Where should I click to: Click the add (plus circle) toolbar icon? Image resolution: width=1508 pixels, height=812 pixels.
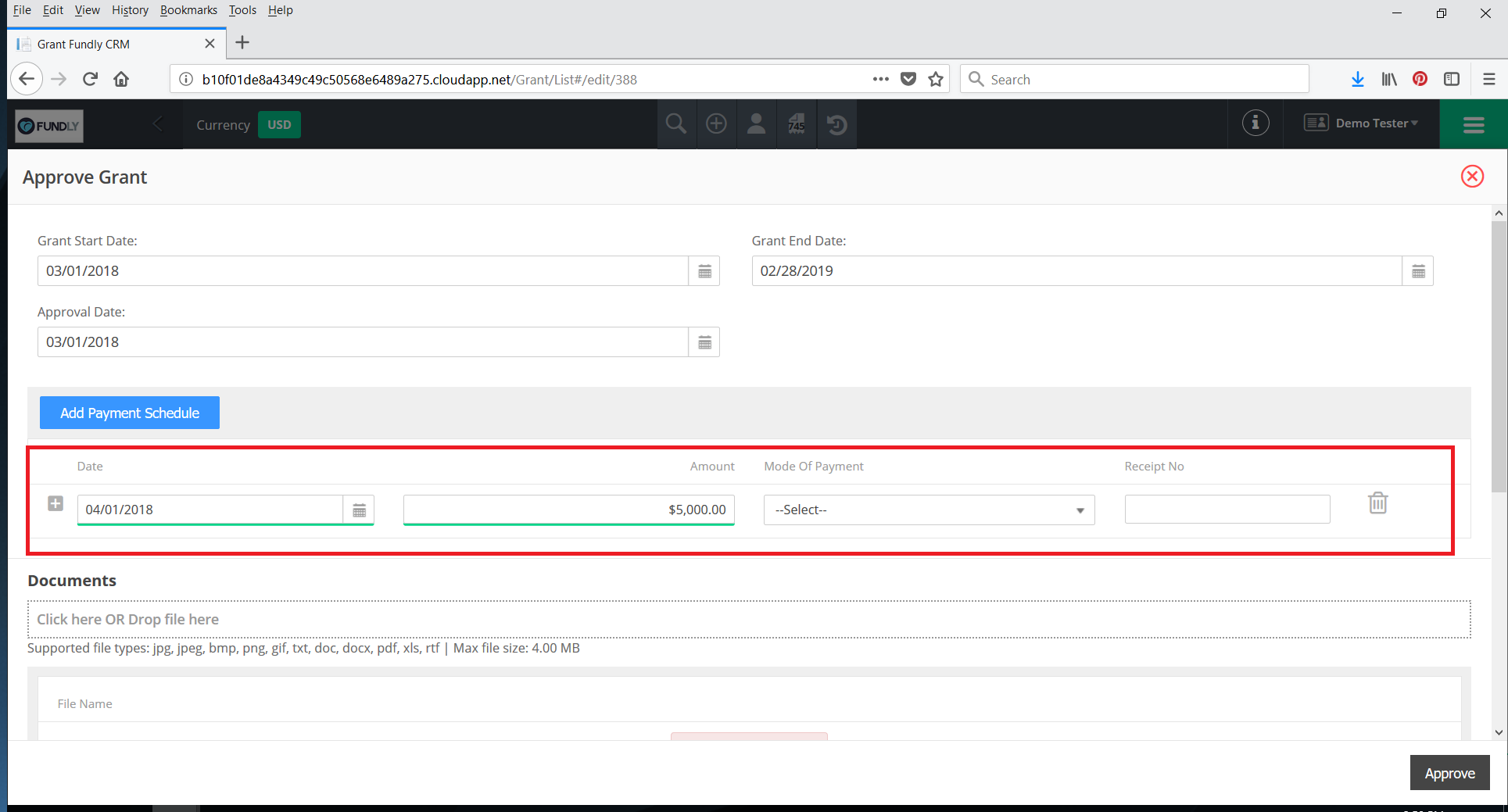pyautogui.click(x=716, y=124)
